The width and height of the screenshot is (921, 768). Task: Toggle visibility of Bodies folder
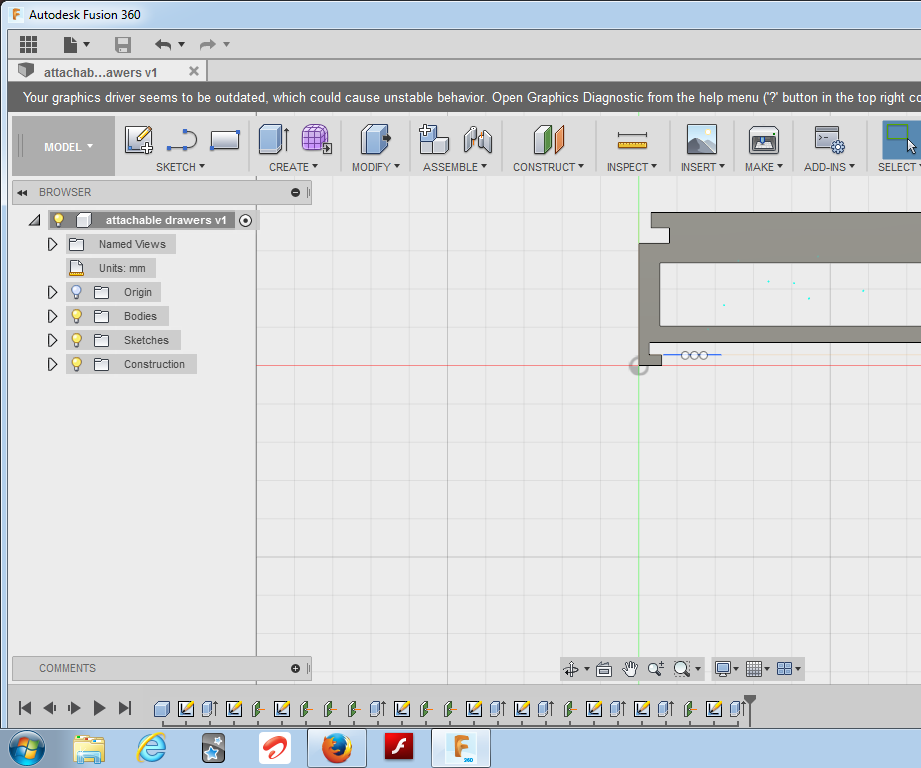[76, 316]
